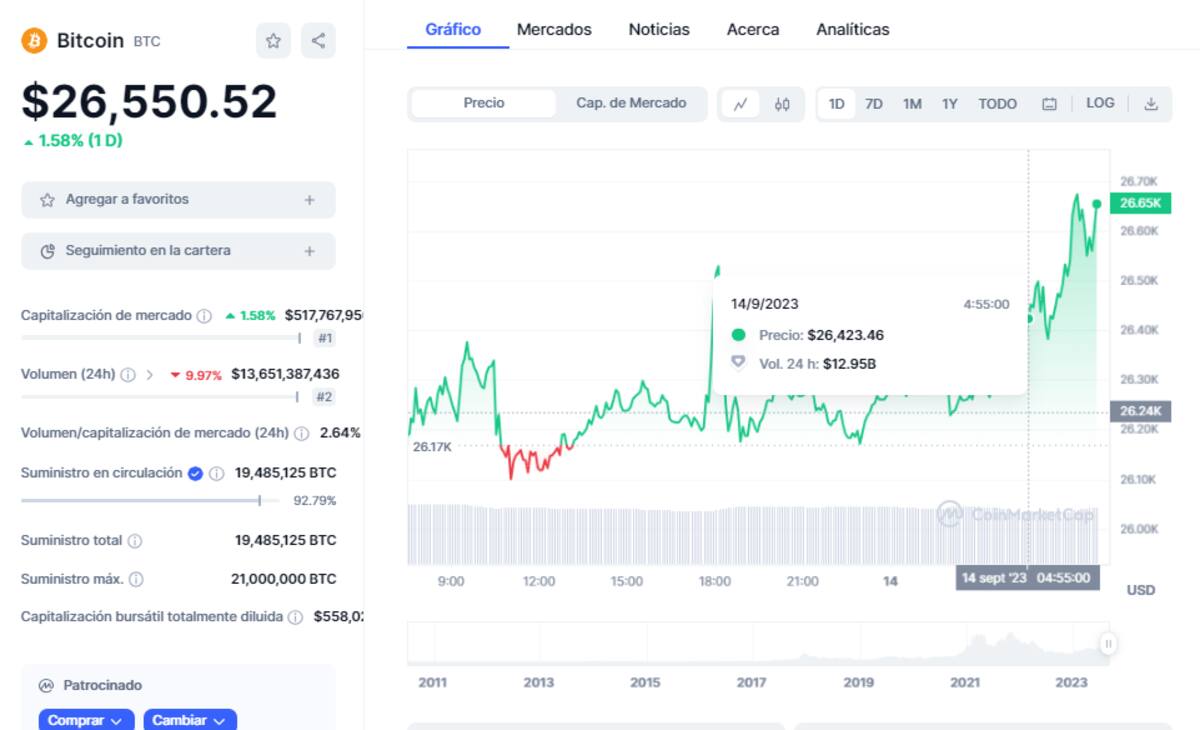Switch to candlestick chart icon
Image resolution: width=1200 pixels, height=730 pixels.
coord(782,104)
